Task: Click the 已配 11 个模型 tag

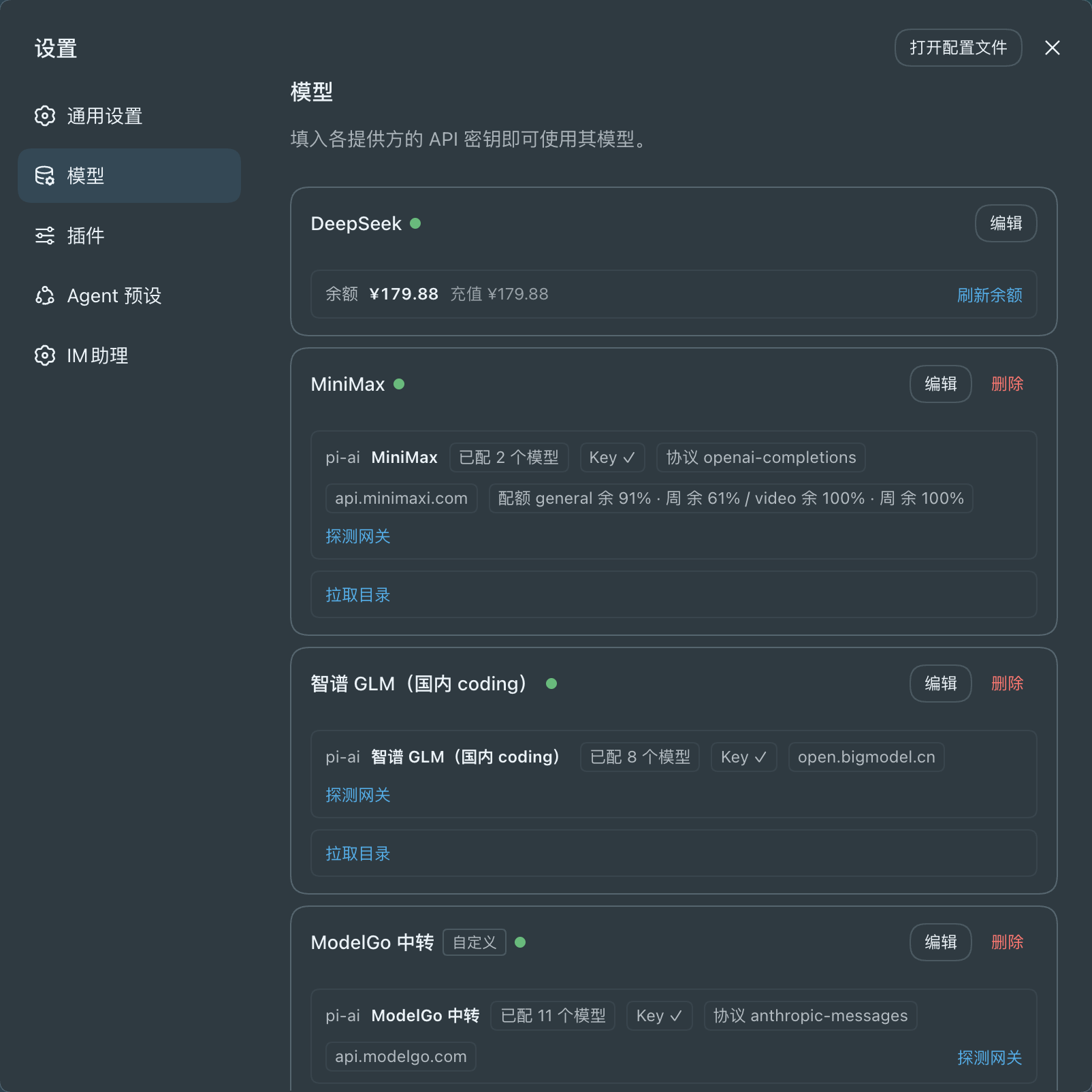Action: (x=552, y=1016)
